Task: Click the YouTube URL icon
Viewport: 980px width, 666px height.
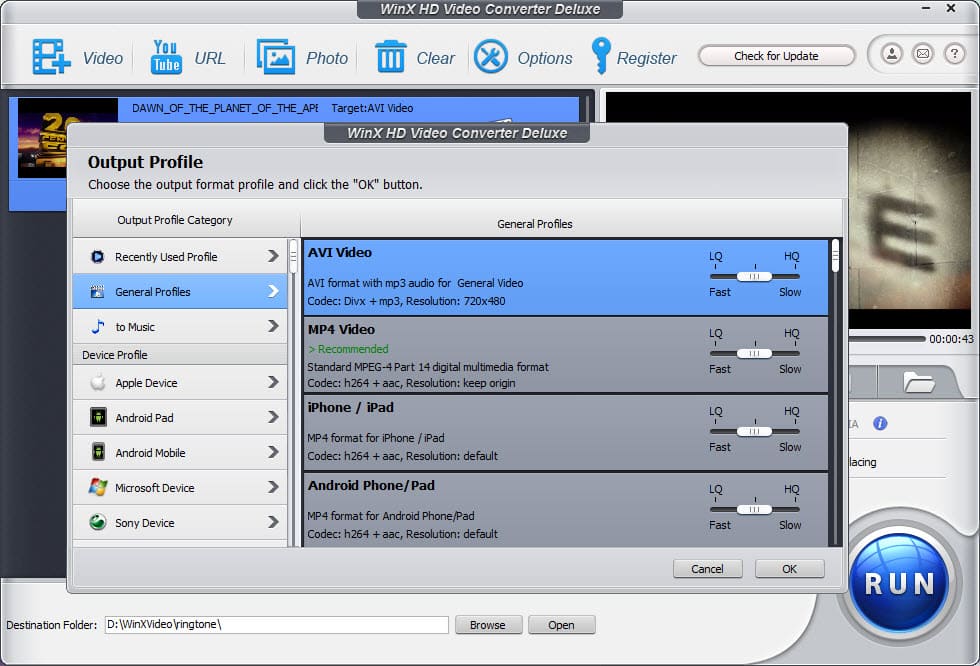Action: 166,57
